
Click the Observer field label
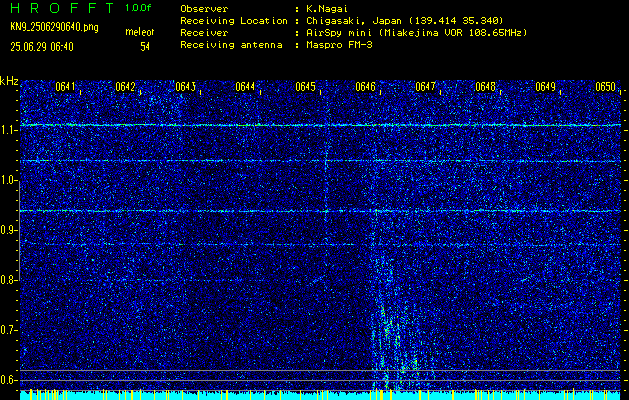click(x=204, y=9)
